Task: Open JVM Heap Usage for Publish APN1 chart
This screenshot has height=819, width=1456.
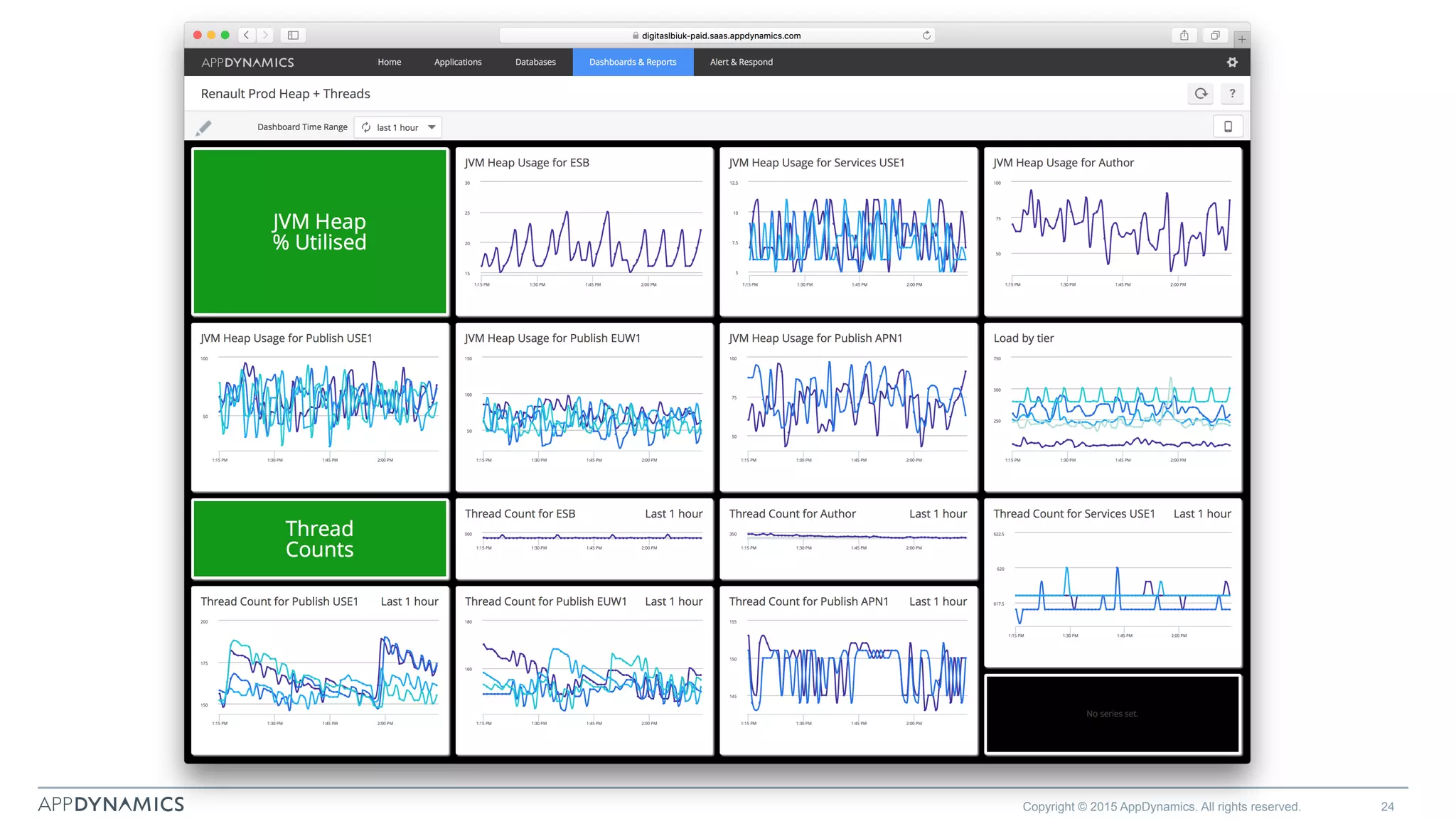Action: click(849, 407)
